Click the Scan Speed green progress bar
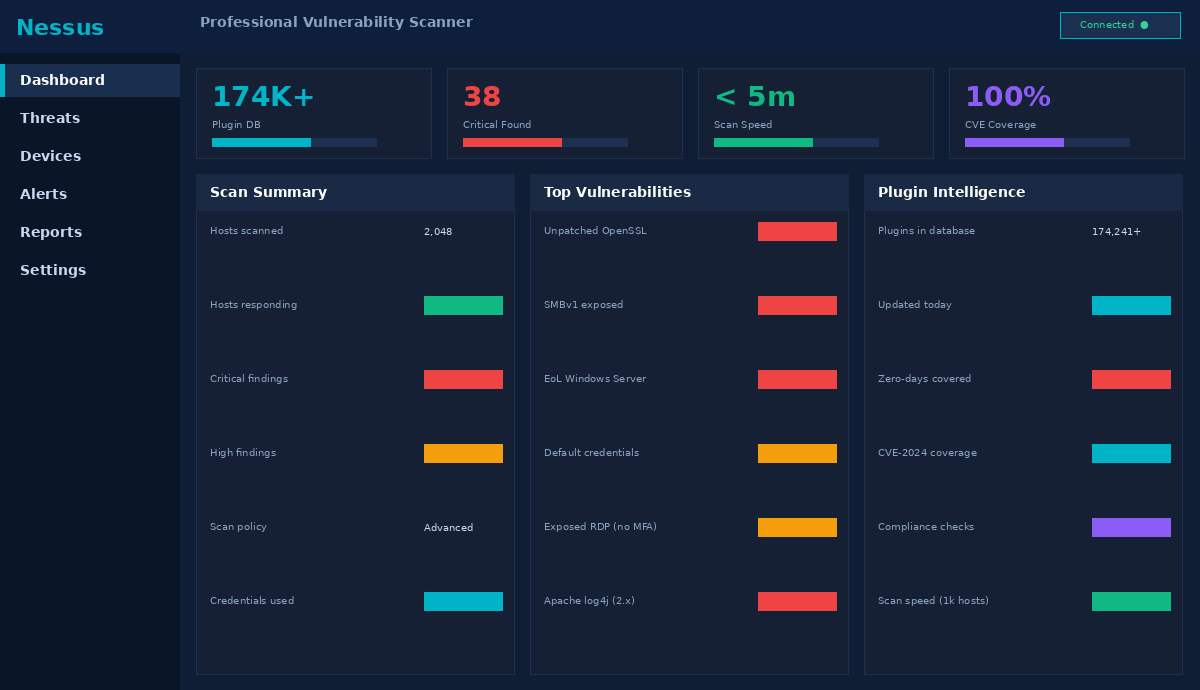Viewport: 1200px width, 690px height. tap(796, 143)
